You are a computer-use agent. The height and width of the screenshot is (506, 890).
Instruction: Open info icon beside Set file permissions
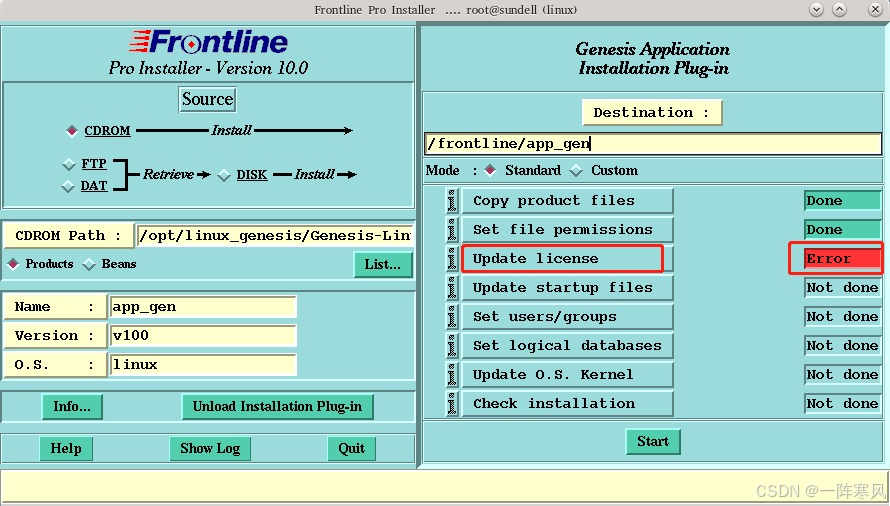coord(452,229)
